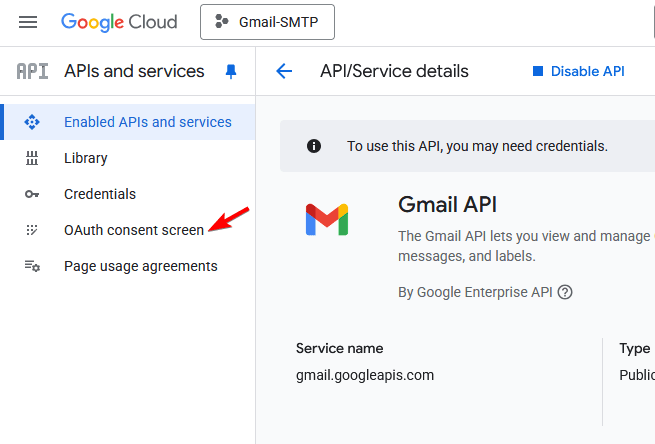Click the Library grid icon
655x444 pixels.
(x=32, y=158)
